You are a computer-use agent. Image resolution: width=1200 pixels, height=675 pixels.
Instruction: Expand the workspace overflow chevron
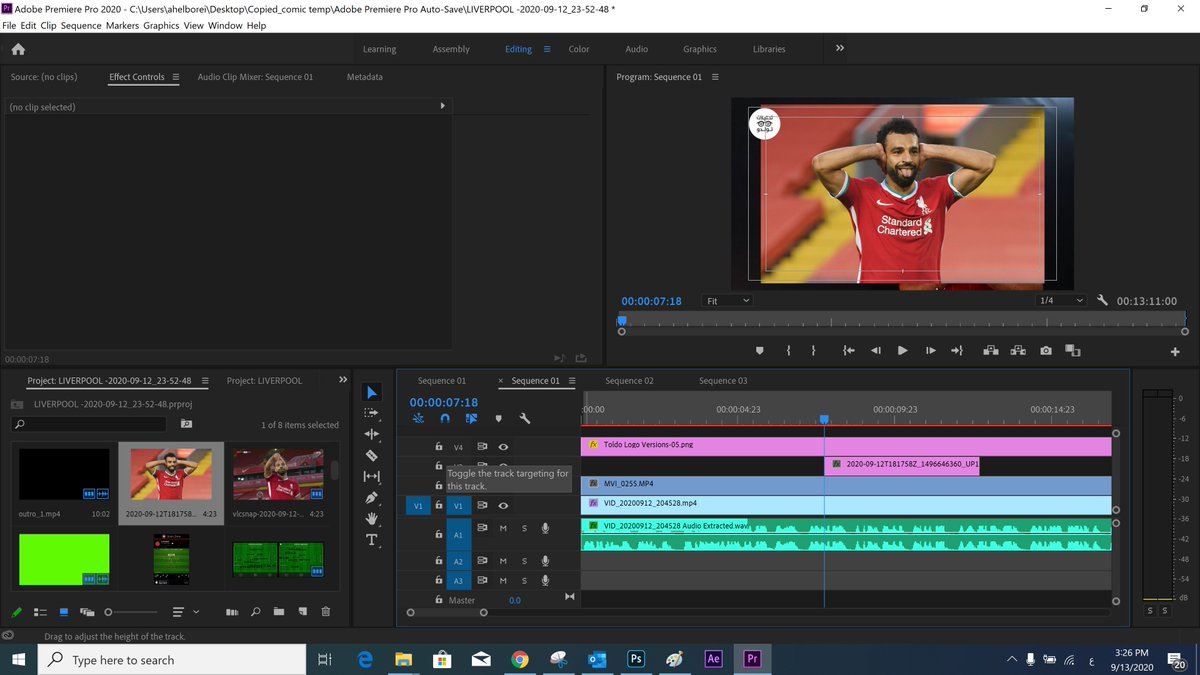pos(840,48)
